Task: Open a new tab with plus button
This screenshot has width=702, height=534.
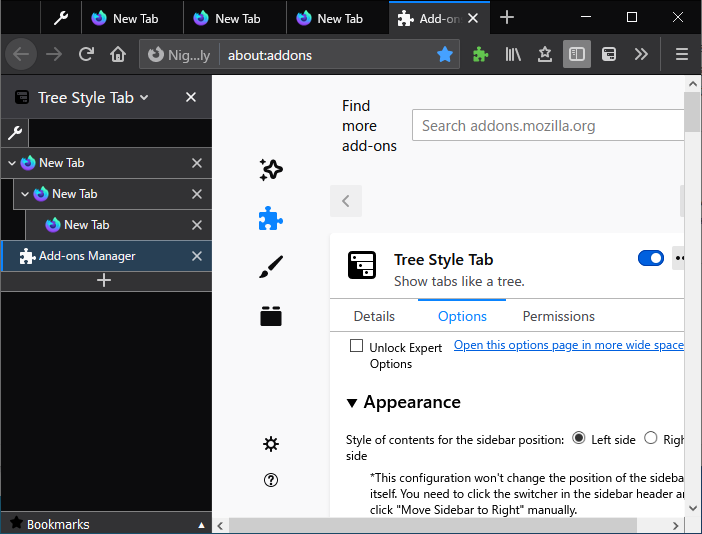Action: click(x=506, y=18)
